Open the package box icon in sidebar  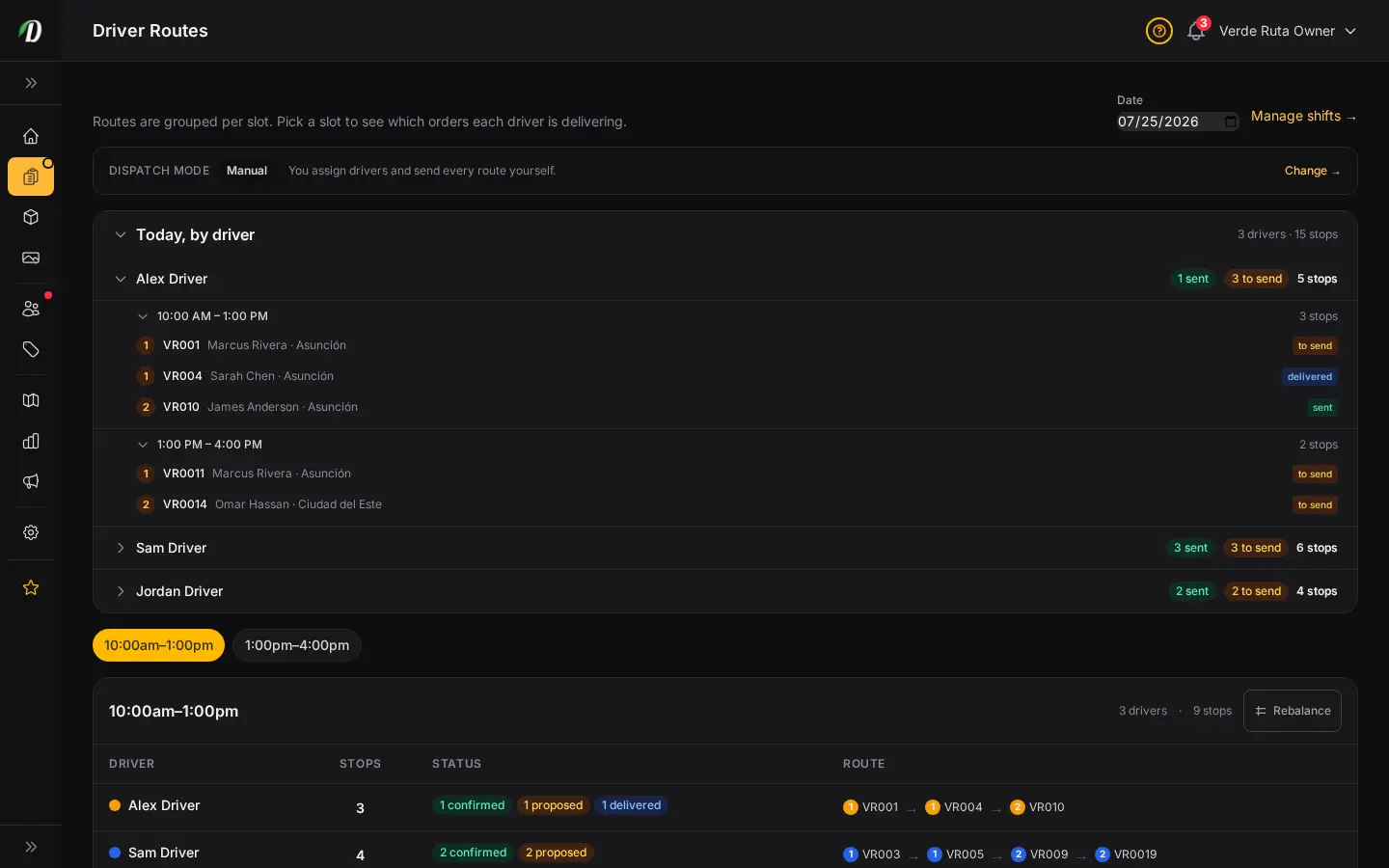click(x=31, y=217)
